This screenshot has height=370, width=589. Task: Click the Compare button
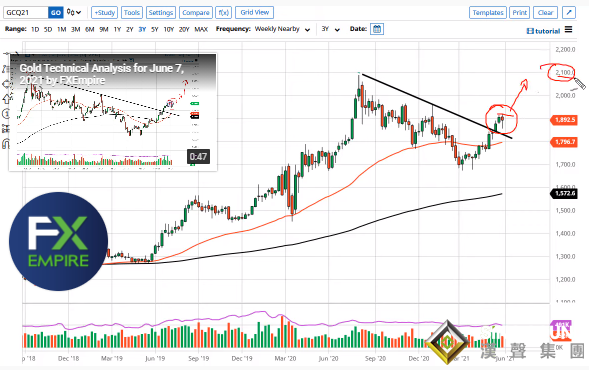click(x=196, y=12)
